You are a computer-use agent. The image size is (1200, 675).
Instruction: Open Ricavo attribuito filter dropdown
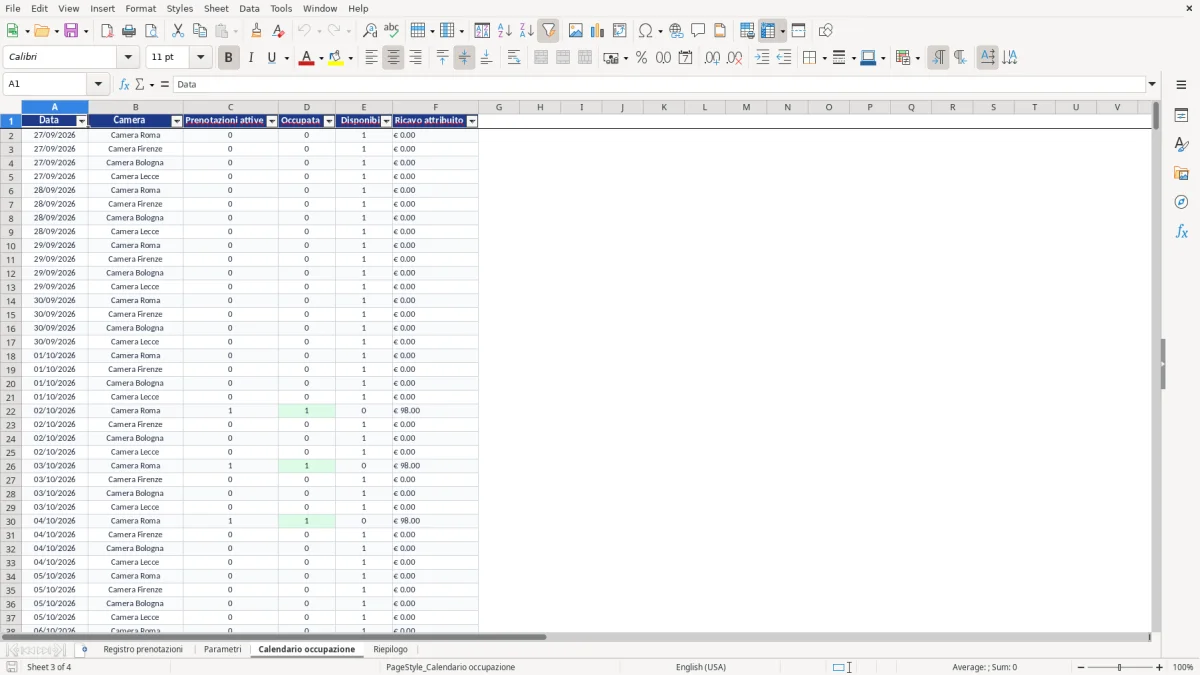[472, 121]
